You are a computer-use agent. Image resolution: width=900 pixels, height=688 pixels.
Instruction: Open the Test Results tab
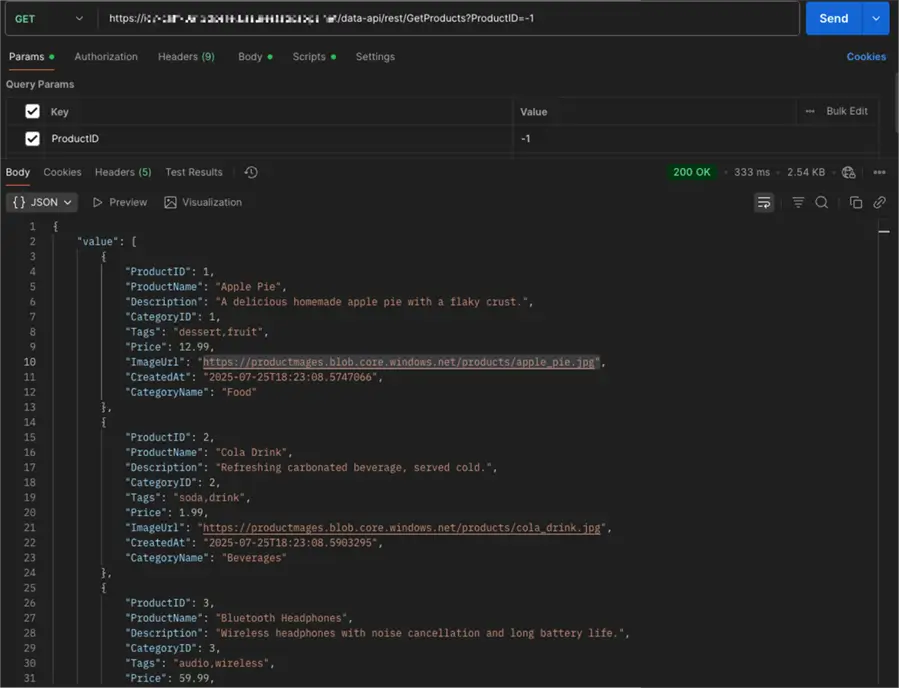[194, 172]
